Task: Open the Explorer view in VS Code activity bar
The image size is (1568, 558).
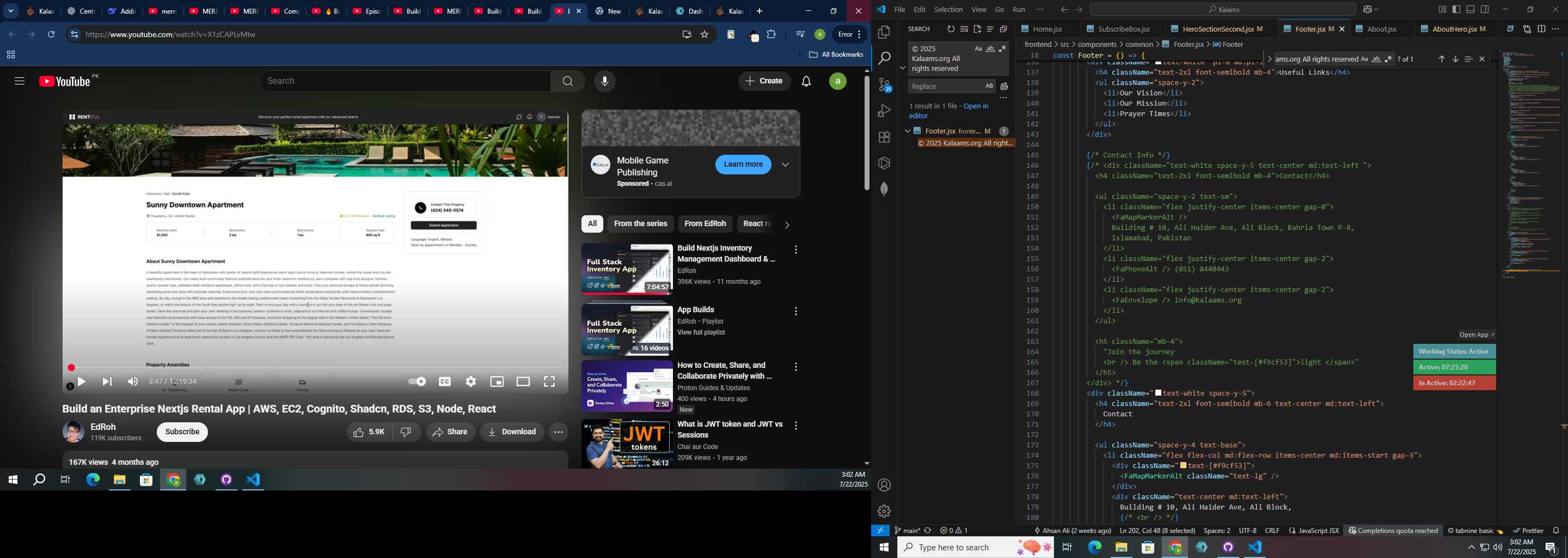Action: coord(884,32)
